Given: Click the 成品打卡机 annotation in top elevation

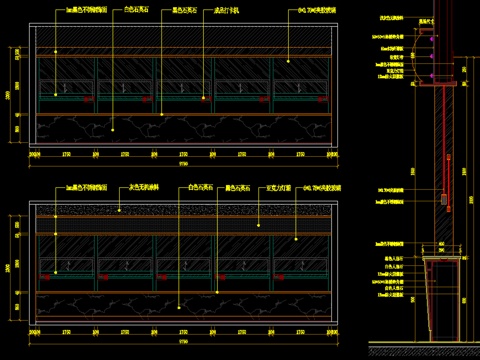Looking at the screenshot, I should (227, 11).
